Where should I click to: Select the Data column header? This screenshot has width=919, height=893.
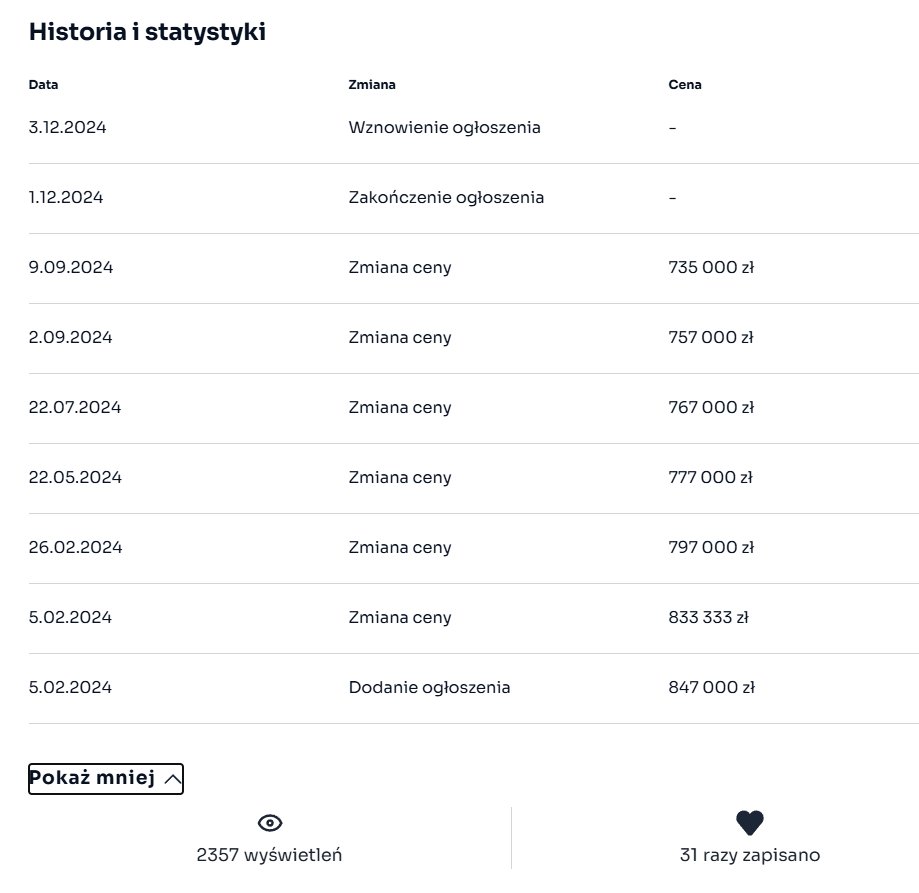43,85
